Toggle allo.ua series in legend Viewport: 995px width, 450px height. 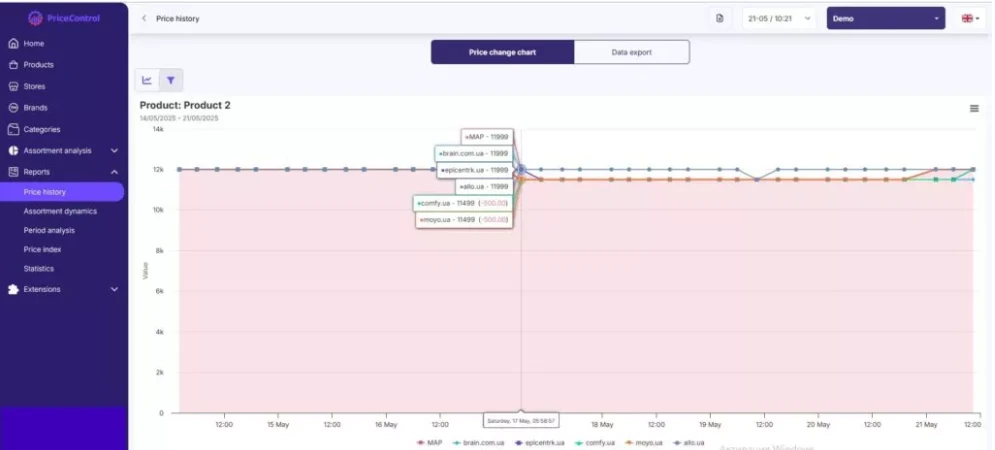pyautogui.click(x=690, y=442)
